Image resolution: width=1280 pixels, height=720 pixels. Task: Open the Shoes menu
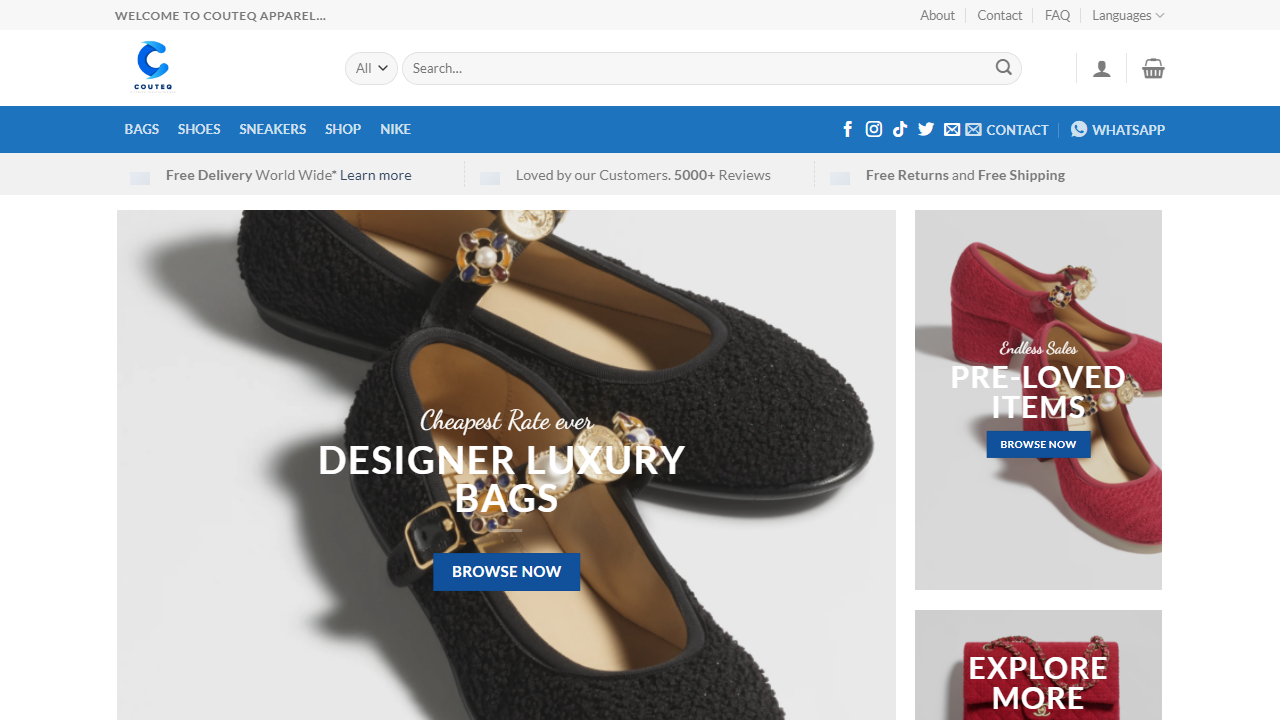pos(199,129)
